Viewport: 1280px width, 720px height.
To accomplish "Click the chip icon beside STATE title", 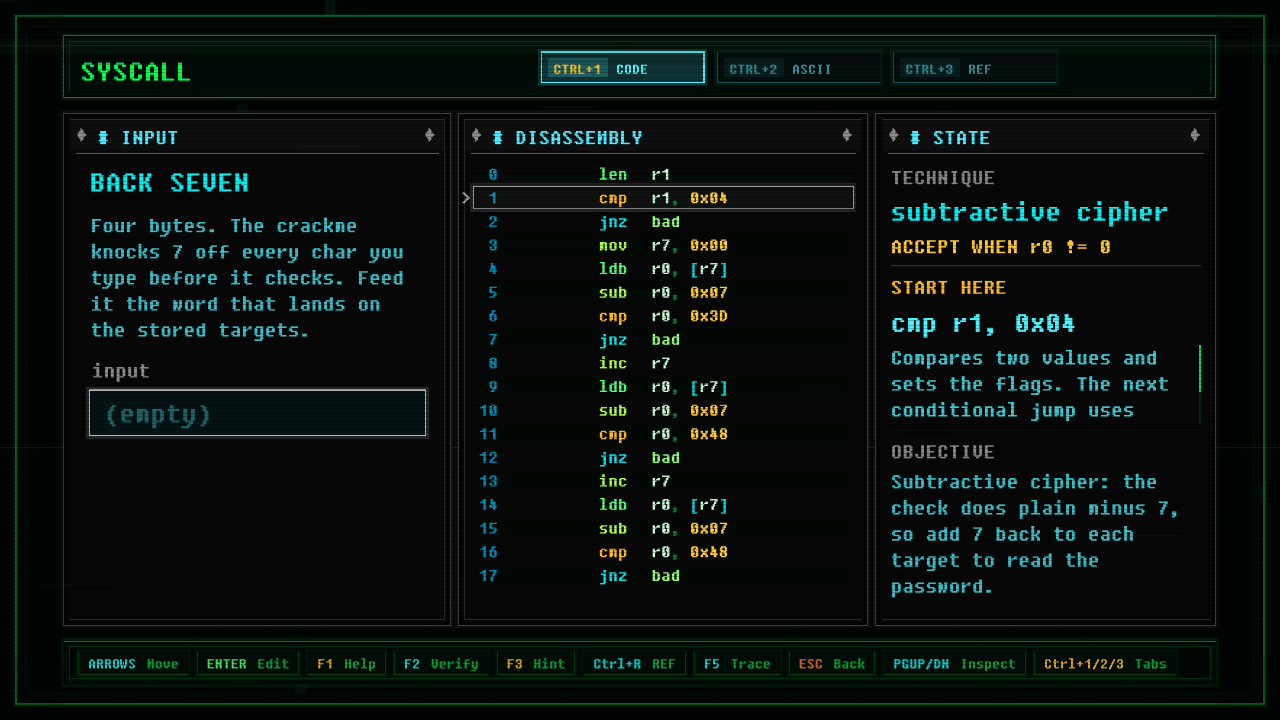I will pyautogui.click(x=915, y=137).
